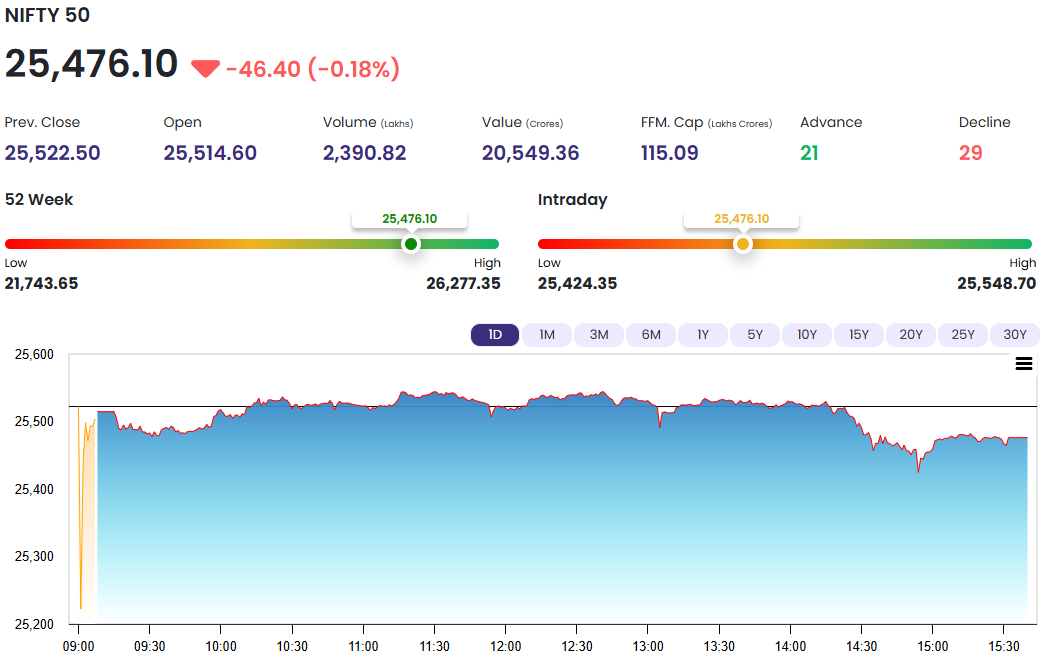Select the 1D chart range tab
Viewport: 1044px width, 663px height.
(x=495, y=335)
